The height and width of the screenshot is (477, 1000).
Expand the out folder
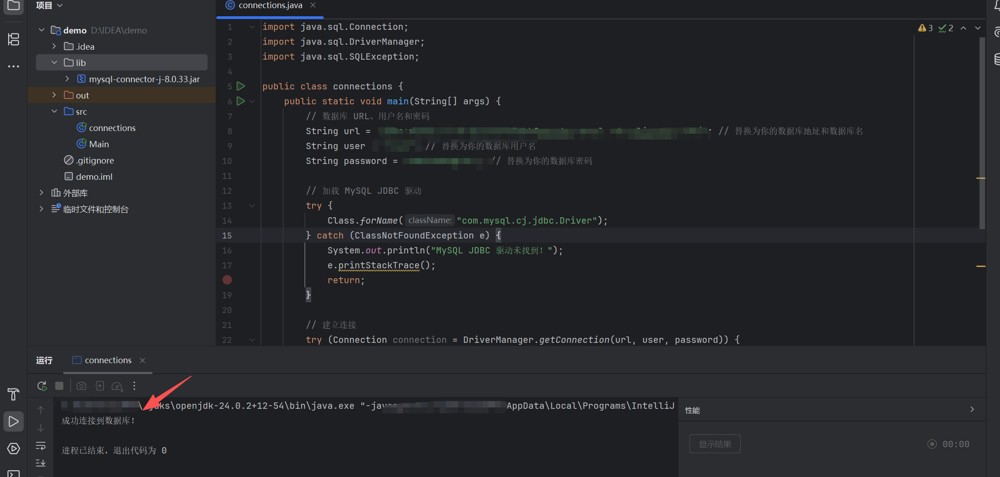[54, 95]
